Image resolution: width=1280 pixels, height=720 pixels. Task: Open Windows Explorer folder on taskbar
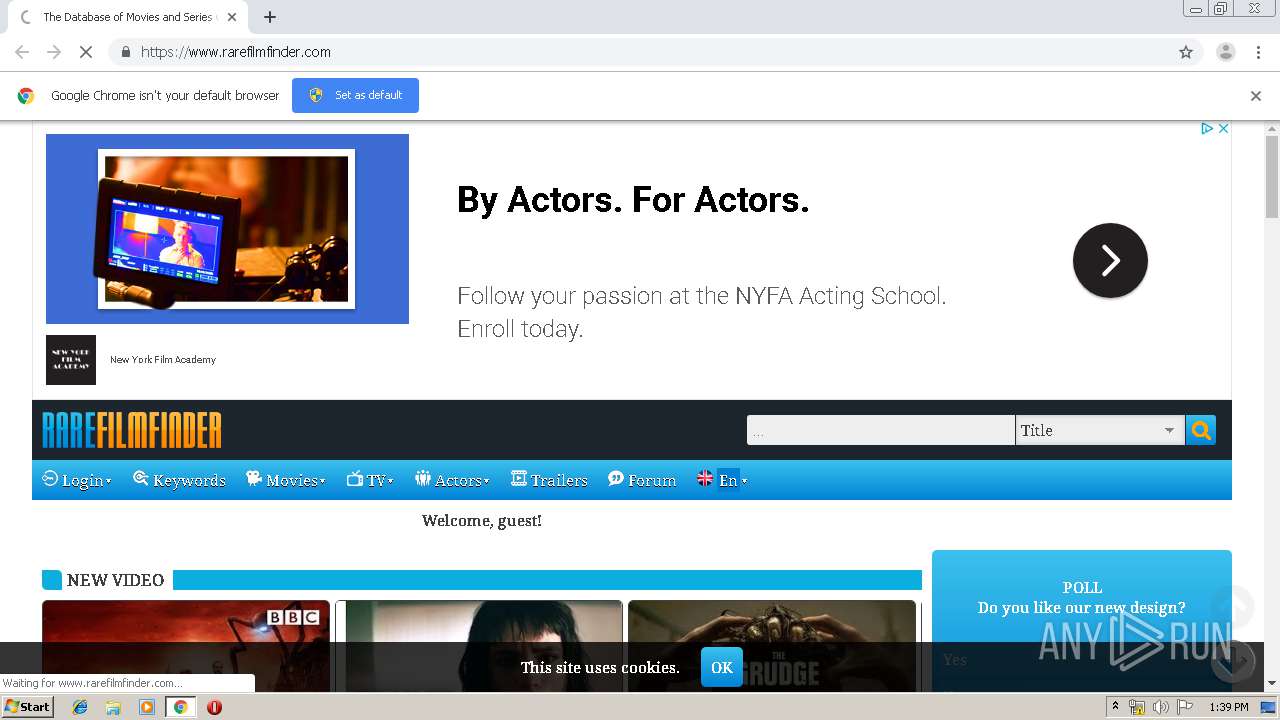tap(113, 707)
